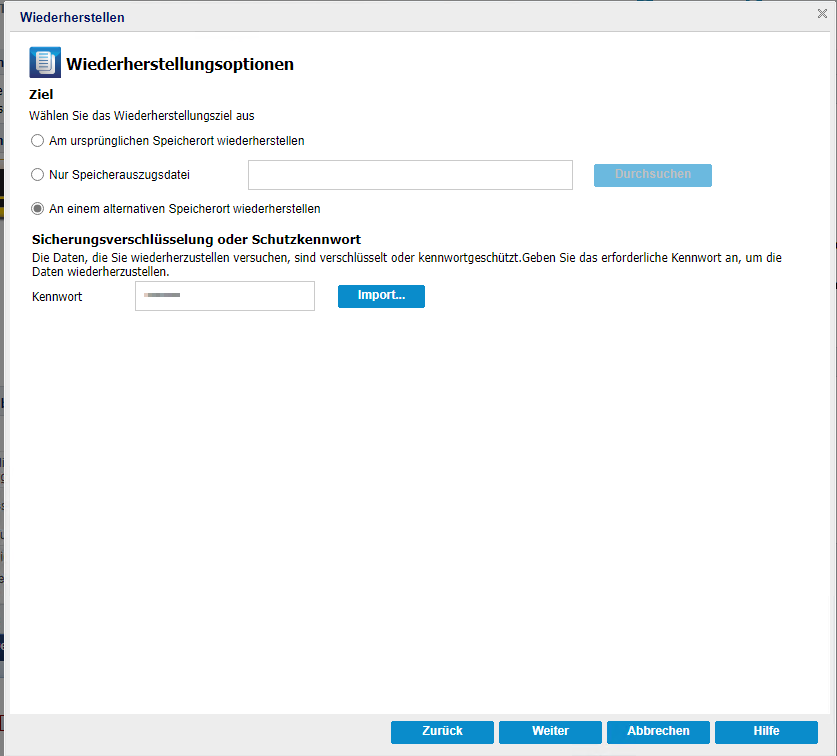Open help via the Hilfe button

pyautogui.click(x=766, y=731)
